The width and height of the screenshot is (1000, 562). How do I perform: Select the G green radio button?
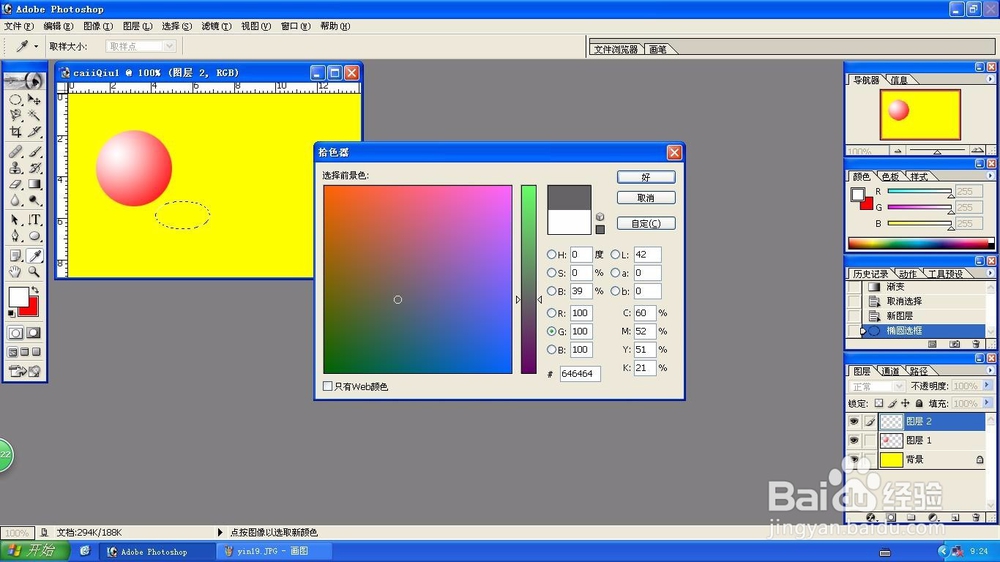coord(552,332)
